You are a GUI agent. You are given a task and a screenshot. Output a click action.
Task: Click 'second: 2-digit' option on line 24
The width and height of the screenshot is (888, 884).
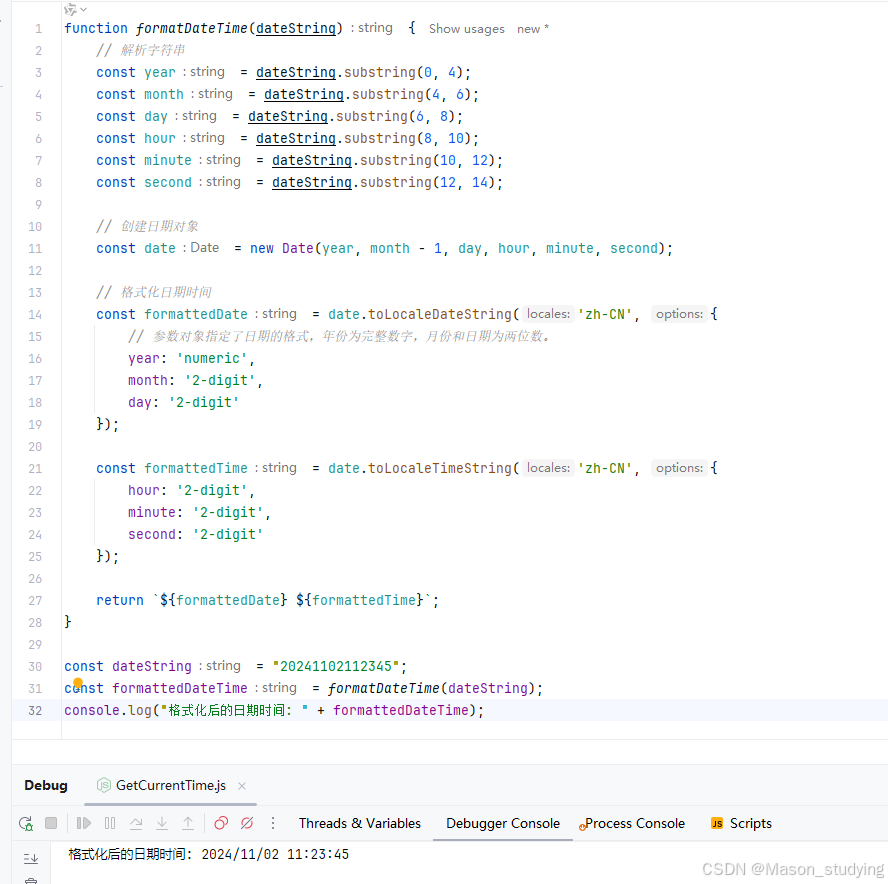(195, 535)
